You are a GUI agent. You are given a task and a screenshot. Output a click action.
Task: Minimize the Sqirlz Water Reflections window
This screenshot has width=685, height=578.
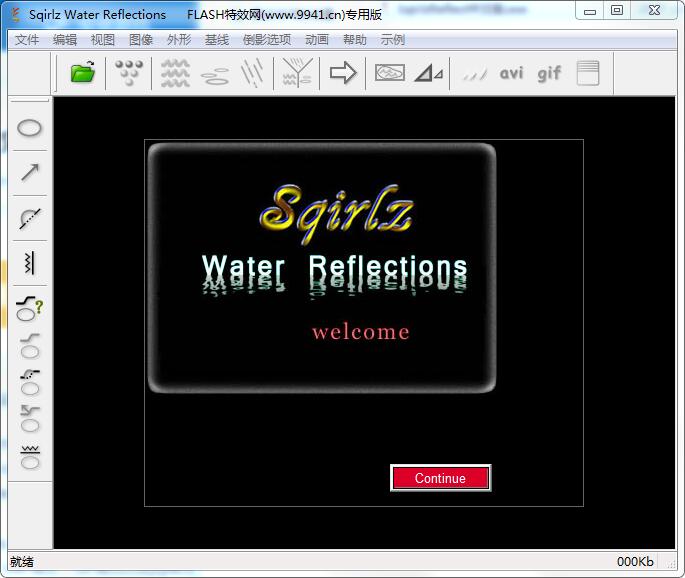pyautogui.click(x=590, y=11)
